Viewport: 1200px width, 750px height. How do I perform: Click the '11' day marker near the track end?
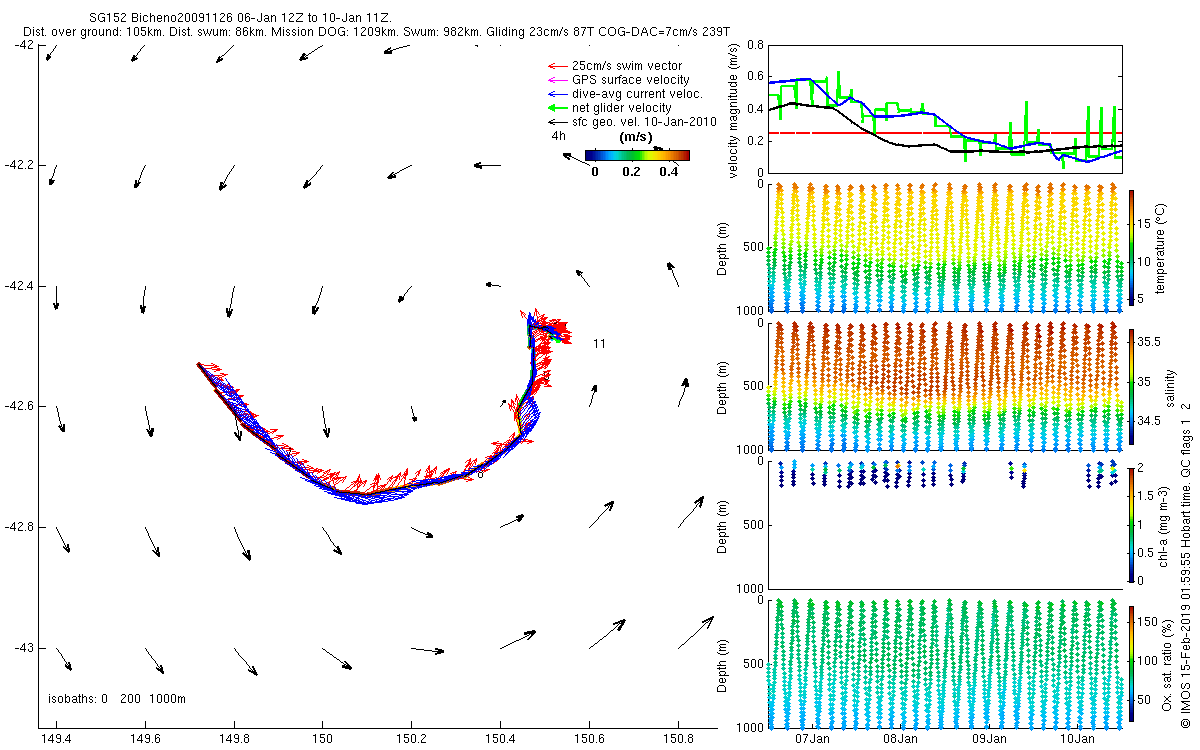click(x=599, y=344)
